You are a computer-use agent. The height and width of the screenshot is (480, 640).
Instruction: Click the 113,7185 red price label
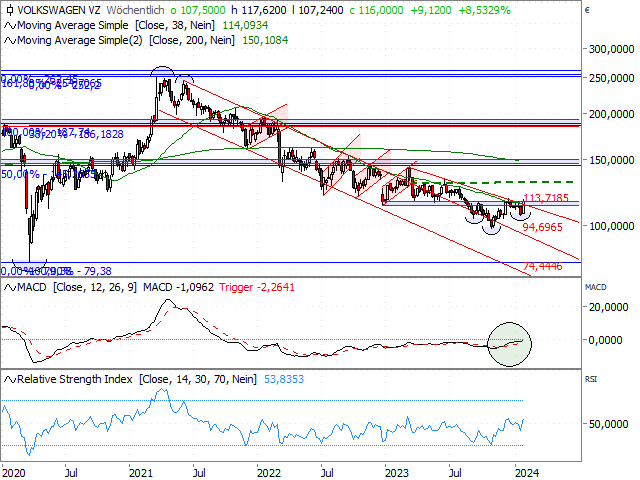[x=546, y=198]
